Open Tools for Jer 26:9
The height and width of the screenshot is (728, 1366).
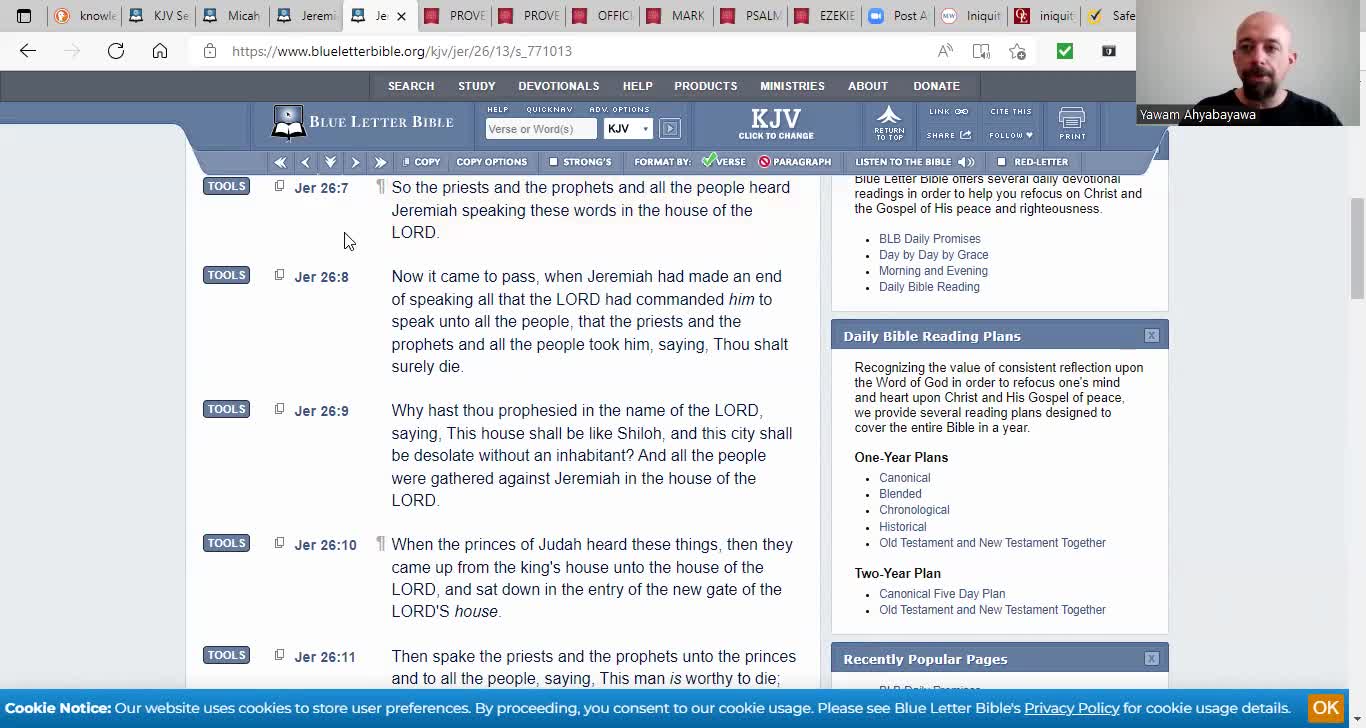(x=226, y=409)
